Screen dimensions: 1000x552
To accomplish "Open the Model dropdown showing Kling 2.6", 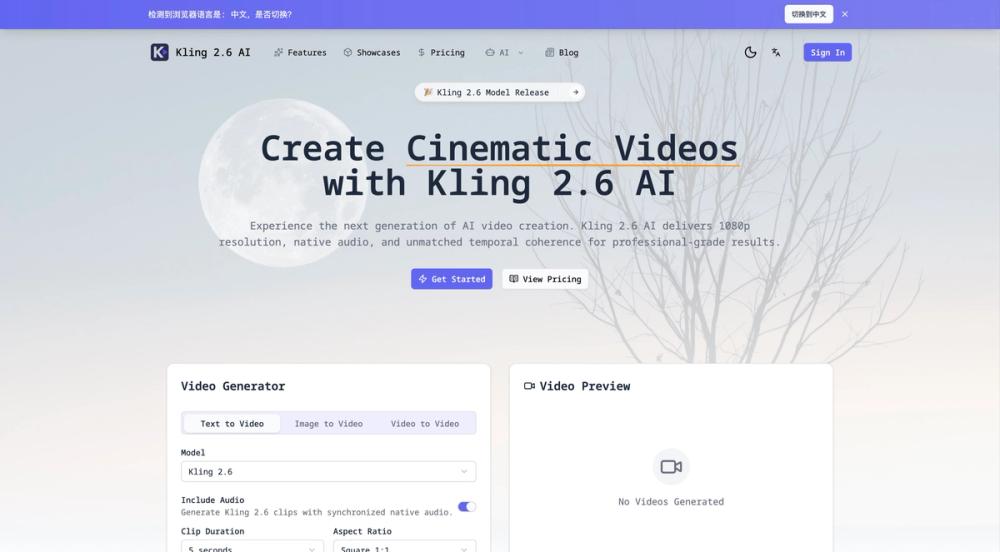I will (x=328, y=472).
